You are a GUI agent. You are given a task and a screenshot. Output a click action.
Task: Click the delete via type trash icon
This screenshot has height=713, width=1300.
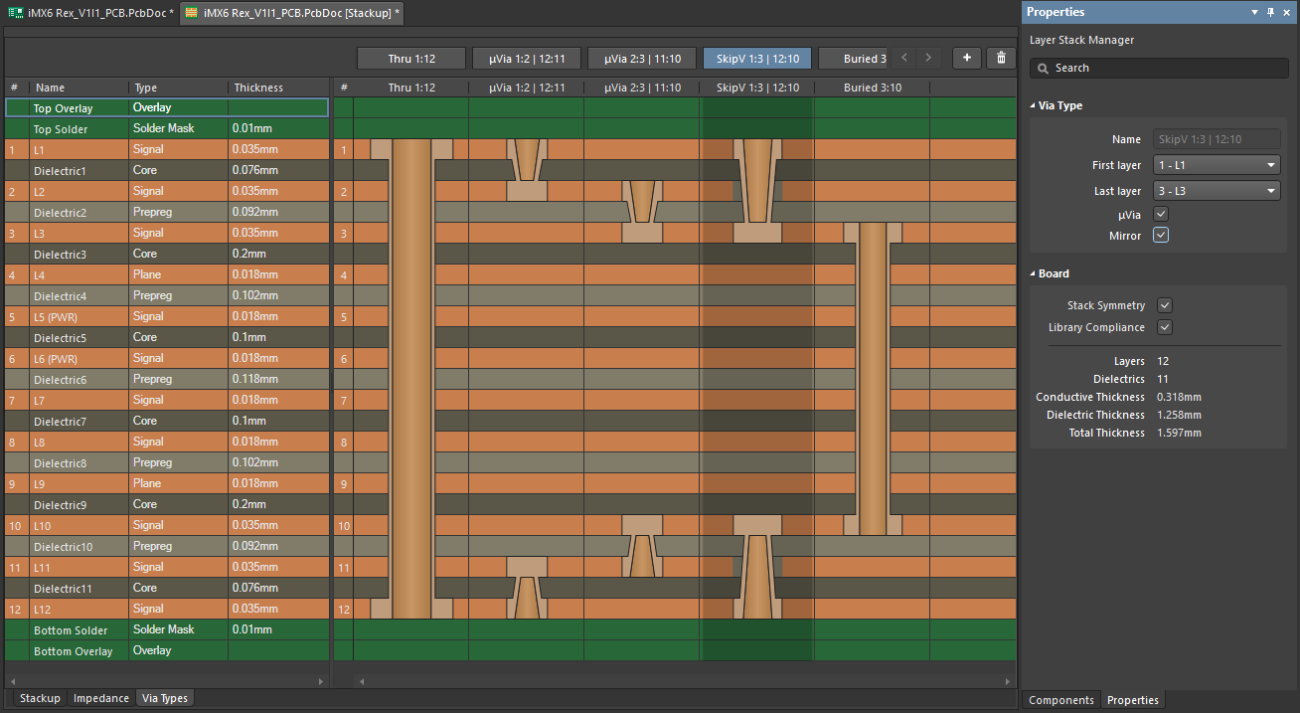tap(1001, 58)
